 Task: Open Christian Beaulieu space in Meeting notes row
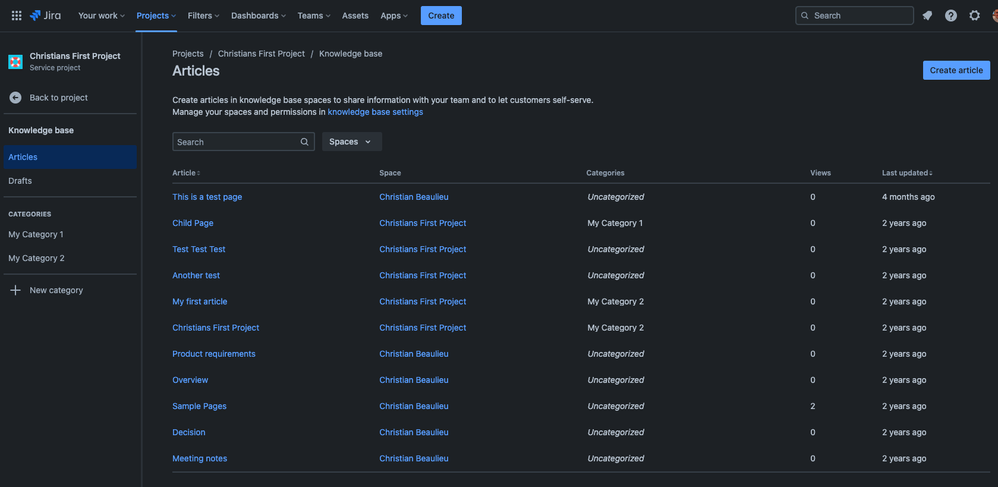(x=414, y=458)
